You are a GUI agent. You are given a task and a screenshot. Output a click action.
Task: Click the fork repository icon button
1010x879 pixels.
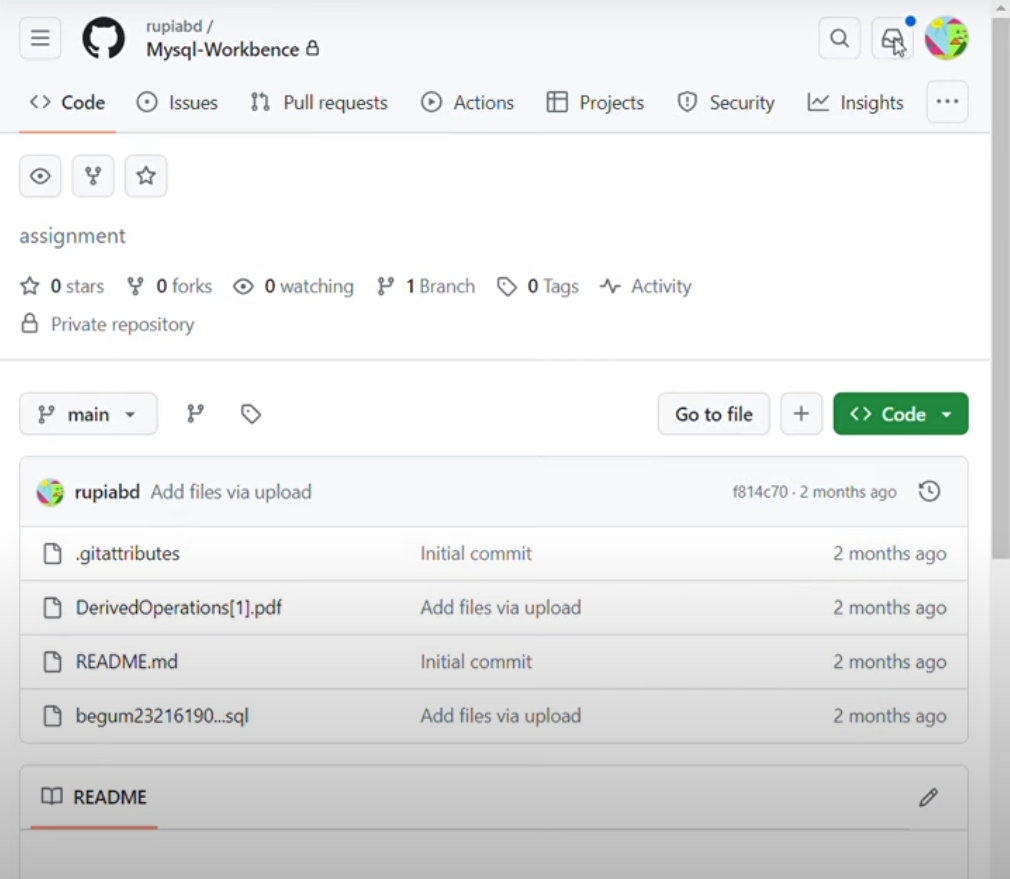(93, 176)
